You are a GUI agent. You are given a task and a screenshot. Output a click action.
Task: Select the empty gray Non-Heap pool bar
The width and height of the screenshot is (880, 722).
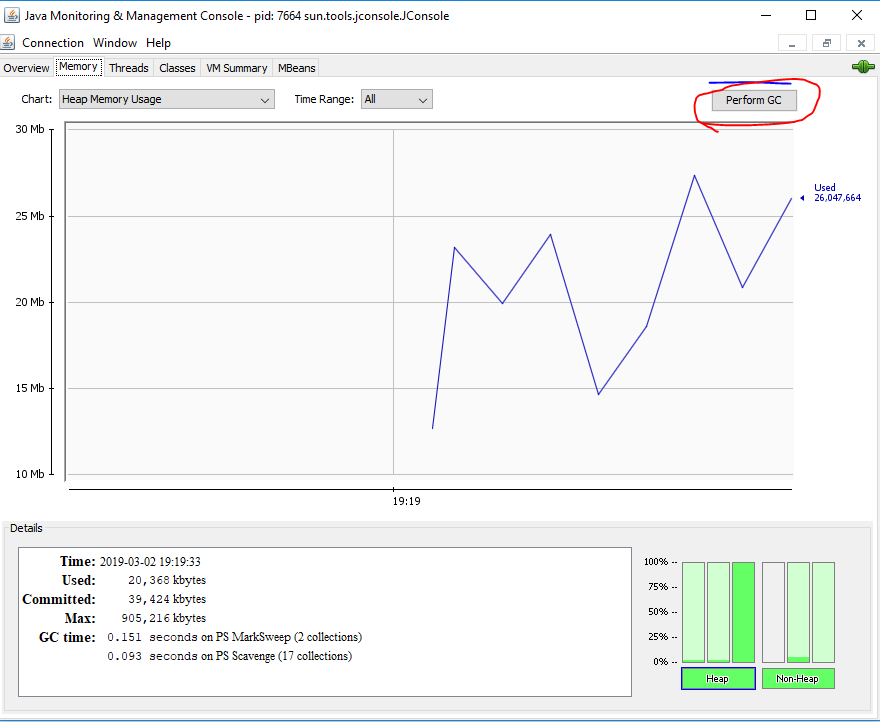773,612
